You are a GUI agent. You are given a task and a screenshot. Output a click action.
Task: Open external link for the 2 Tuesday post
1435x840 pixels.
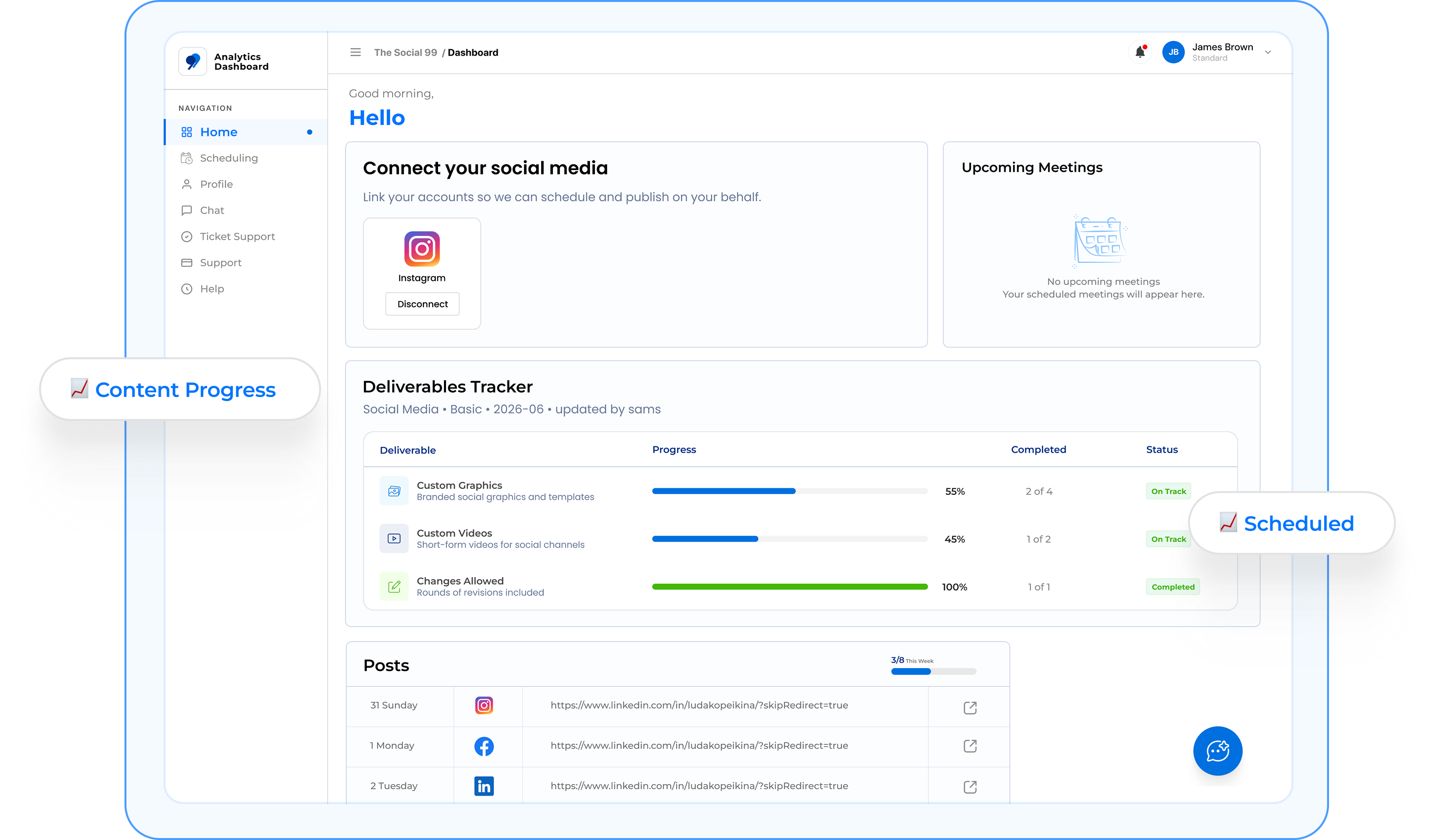click(971, 787)
